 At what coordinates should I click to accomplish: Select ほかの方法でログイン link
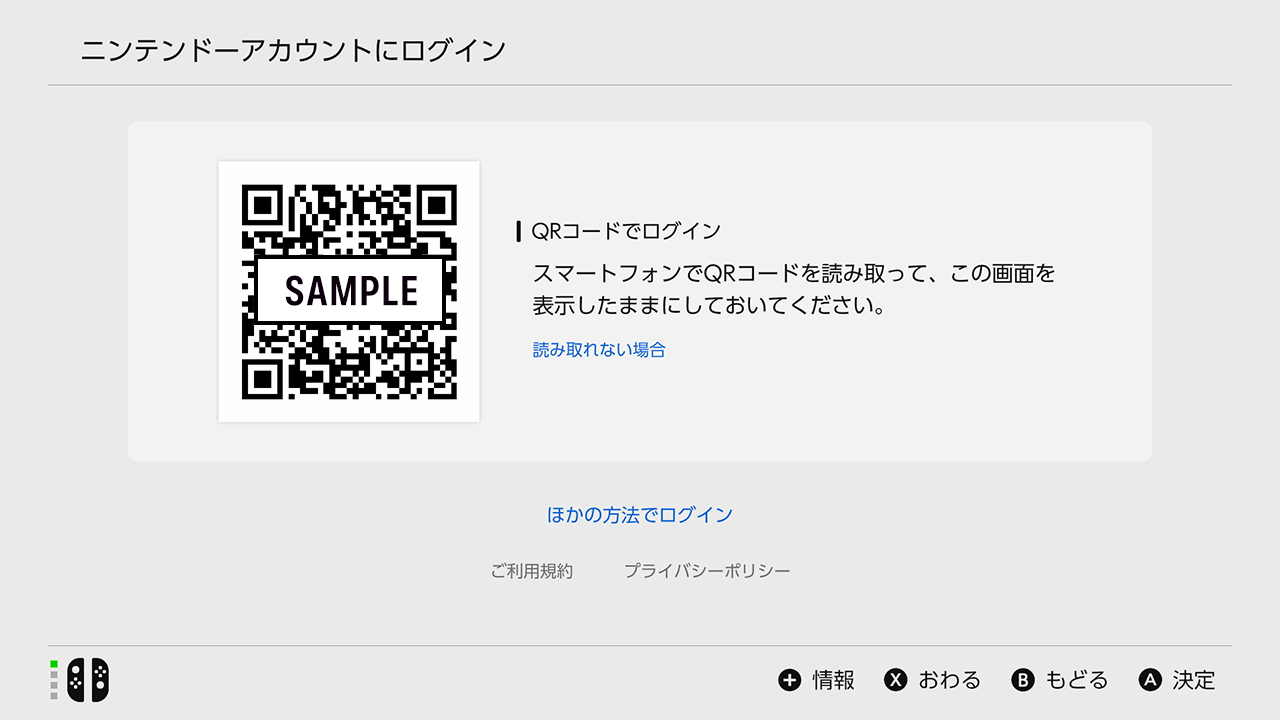coord(640,515)
